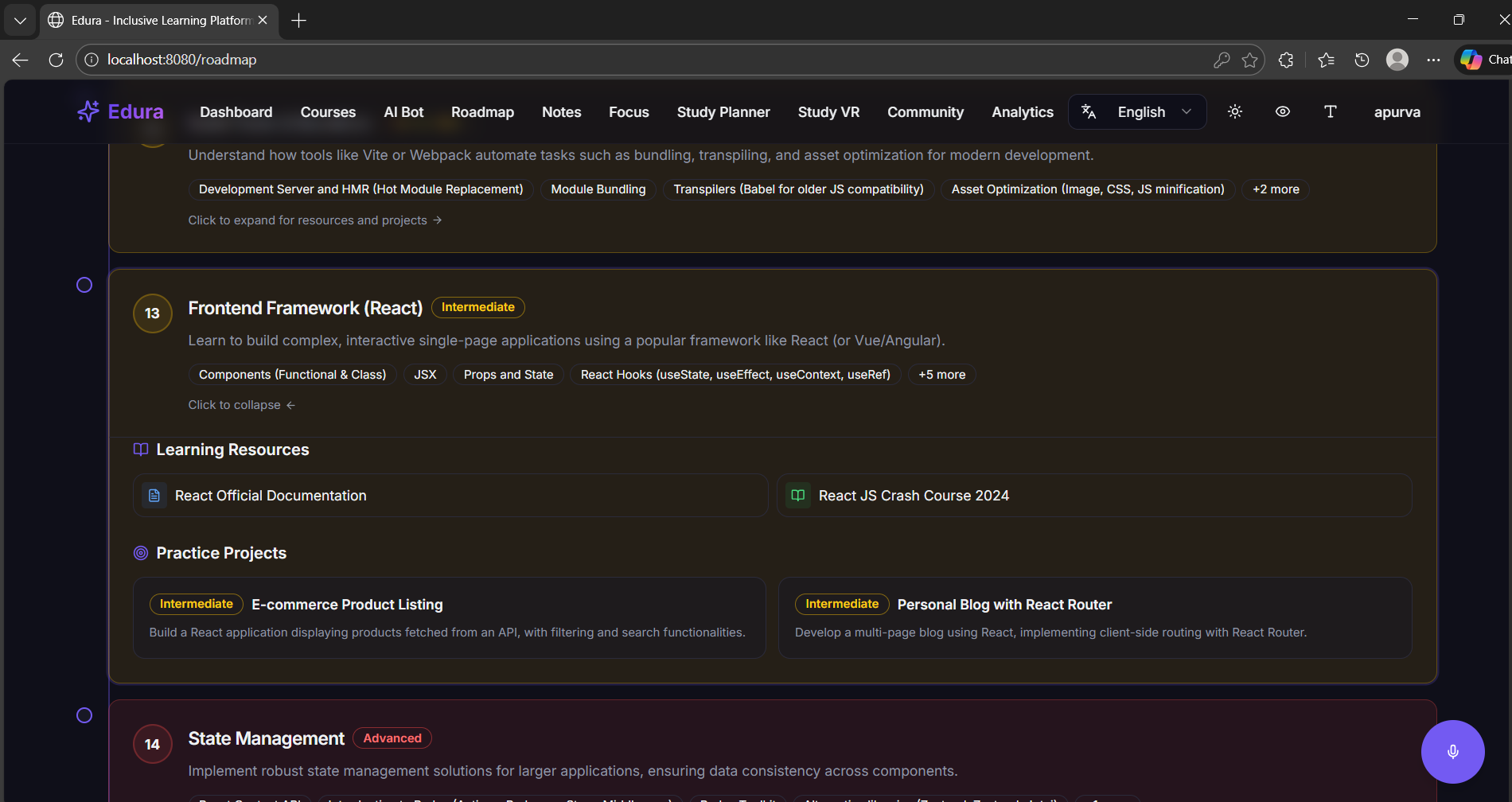Viewport: 1512px width, 802px height.
Task: Close the Edura browser tab
Action: (263, 20)
